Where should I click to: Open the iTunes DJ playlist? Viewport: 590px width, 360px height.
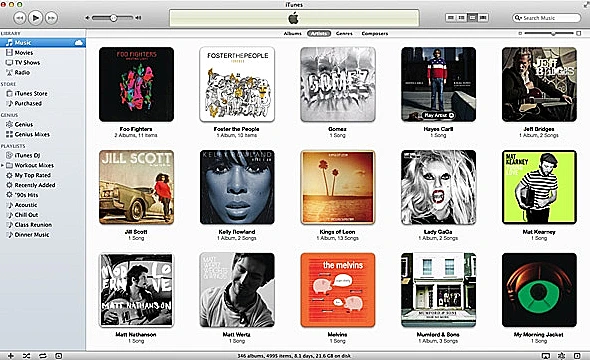(27, 155)
